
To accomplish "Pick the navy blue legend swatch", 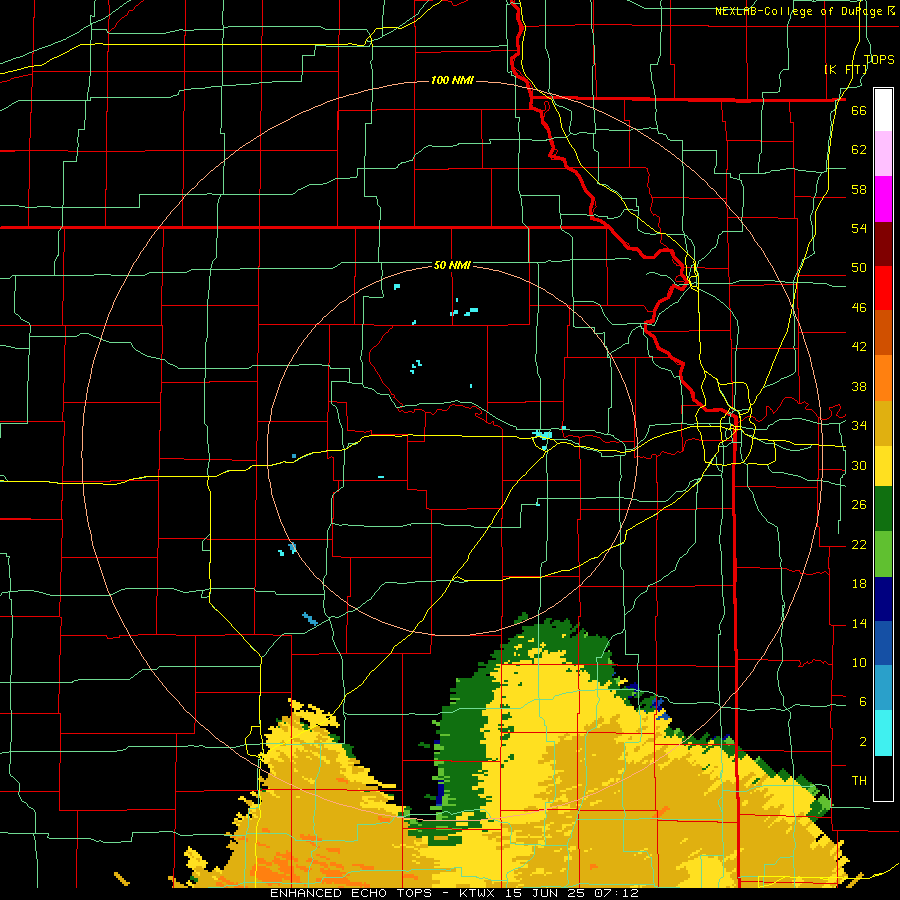I will pyautogui.click(x=883, y=599).
